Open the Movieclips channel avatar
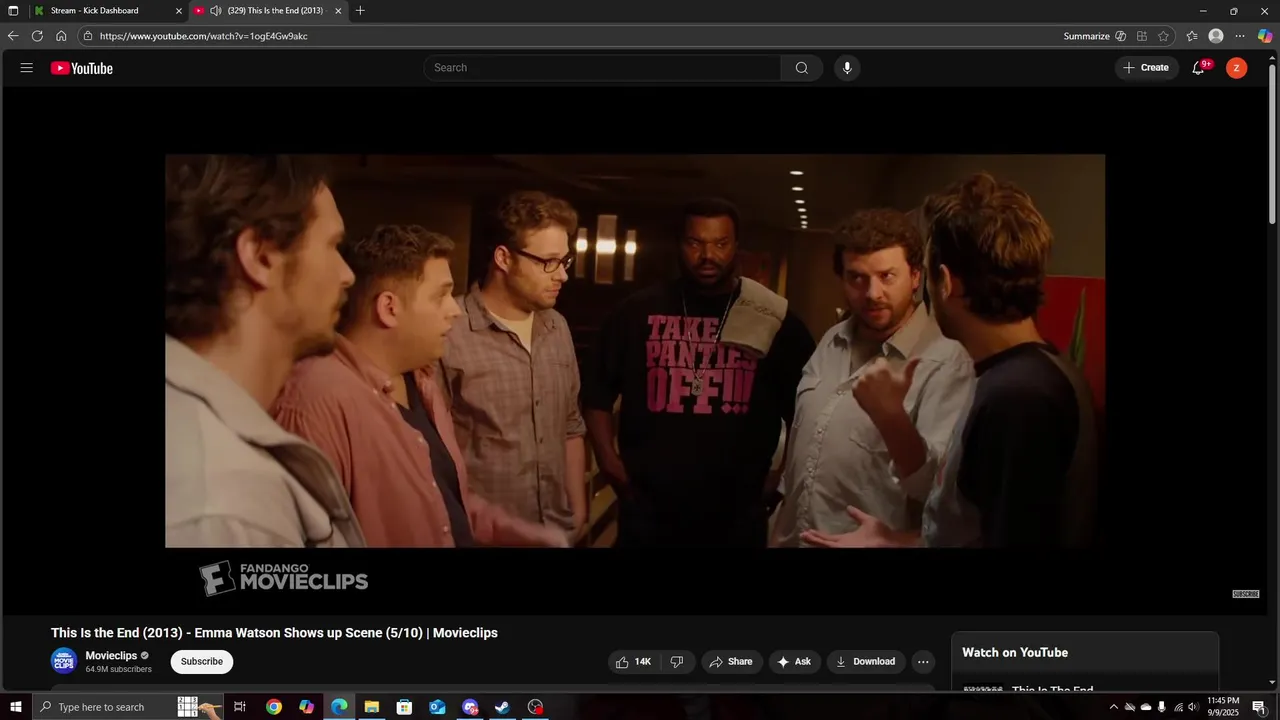Image resolution: width=1280 pixels, height=720 pixels. [64, 661]
